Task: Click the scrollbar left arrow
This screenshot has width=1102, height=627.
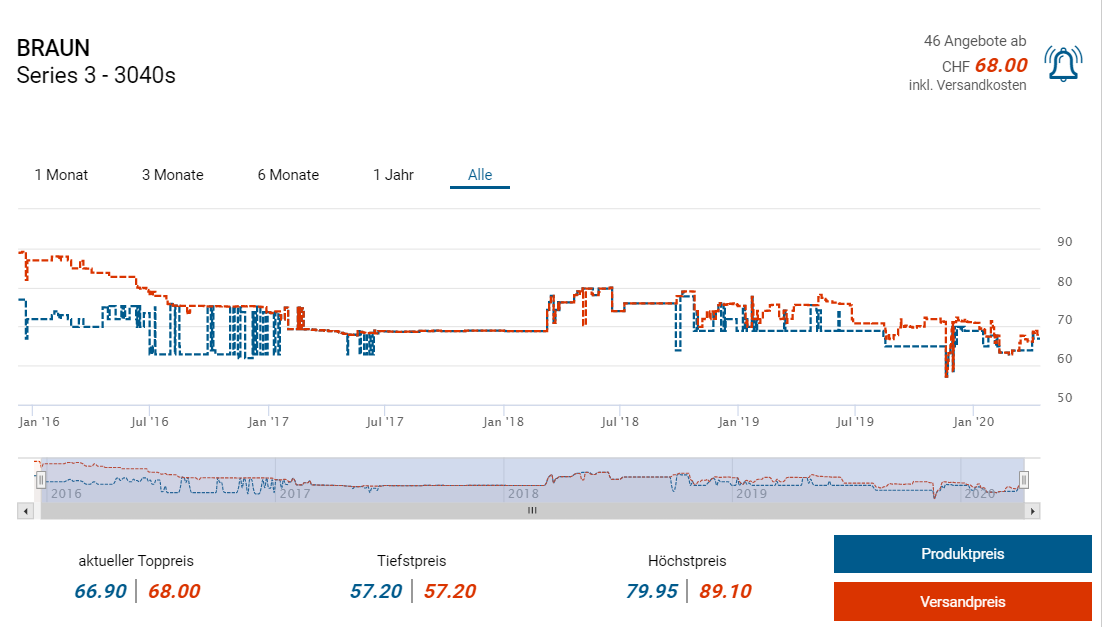Action: click(25, 511)
